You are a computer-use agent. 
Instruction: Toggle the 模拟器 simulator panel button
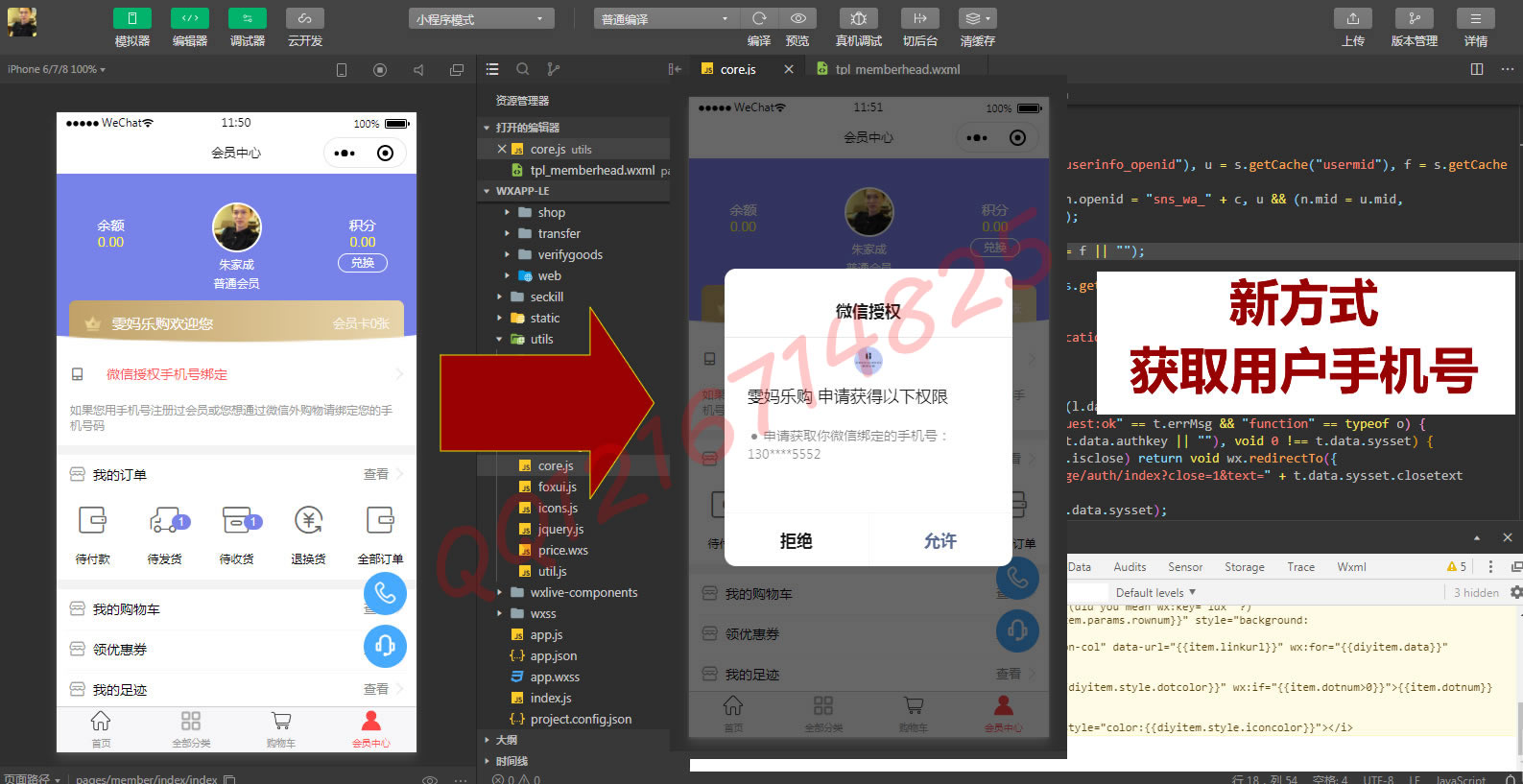pyautogui.click(x=132, y=18)
